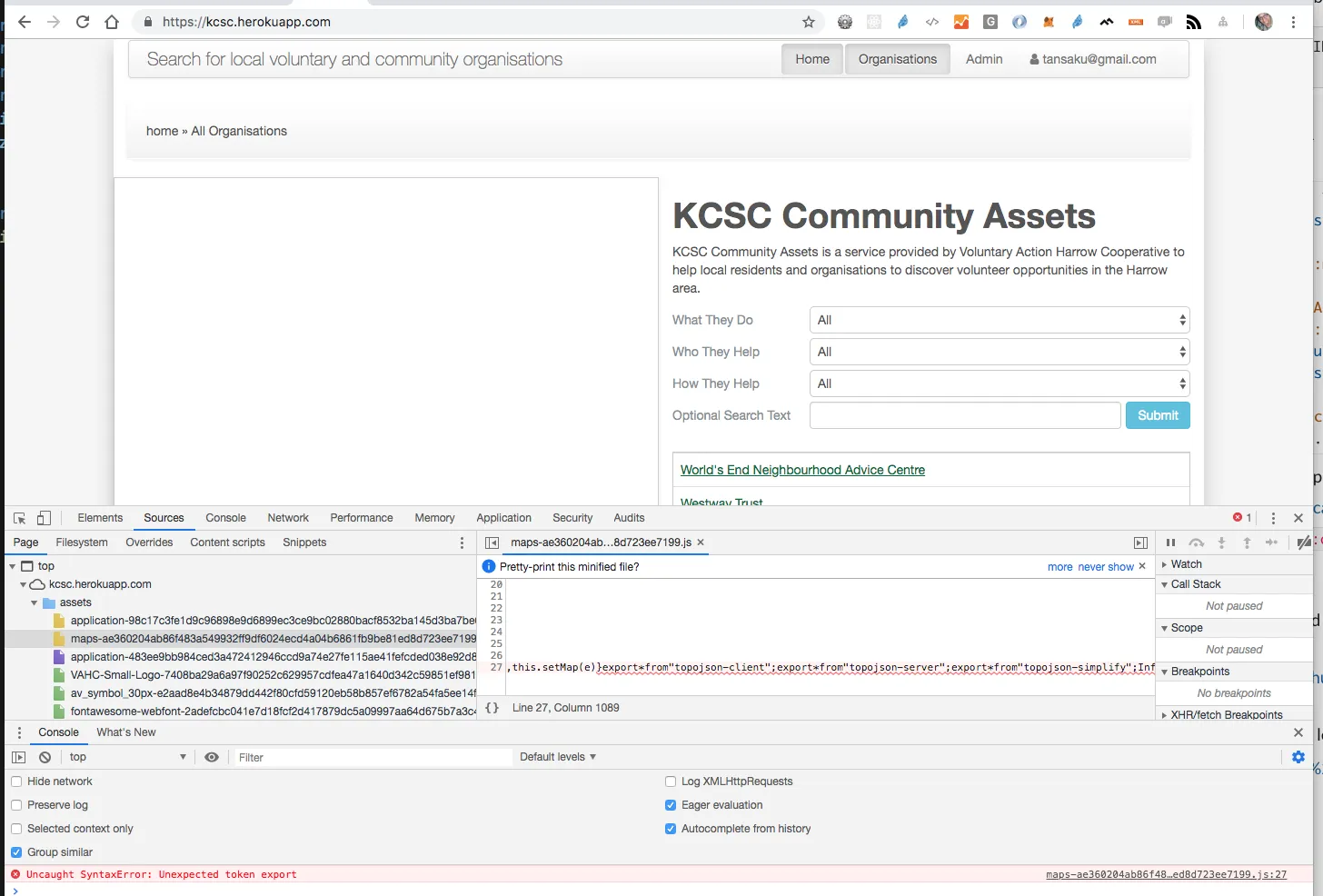Collapse the assets folder in the tree
1323x896 pixels.
[x=35, y=602]
